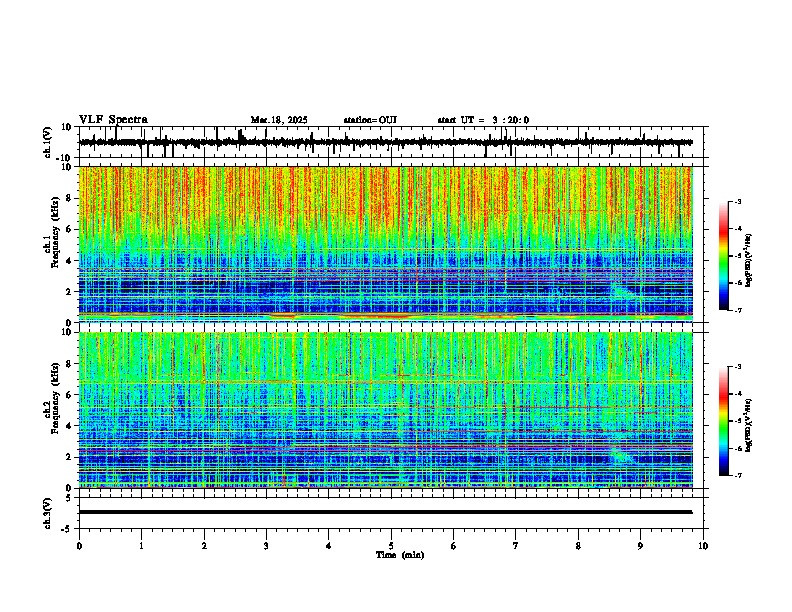The height and width of the screenshot is (612, 792).
Task: Click the "station=OUJ" header label
Action: 370,120
